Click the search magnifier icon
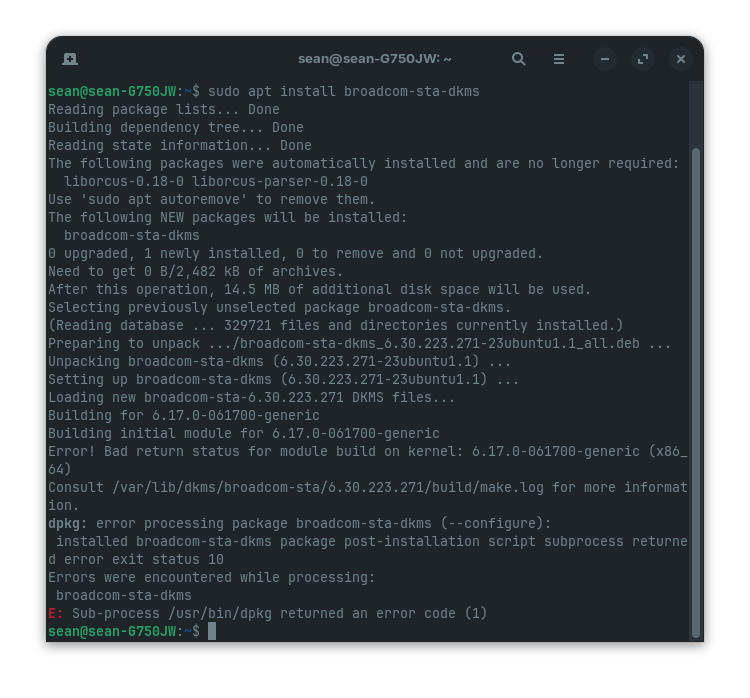Viewport: 750px width, 698px height. 518,59
